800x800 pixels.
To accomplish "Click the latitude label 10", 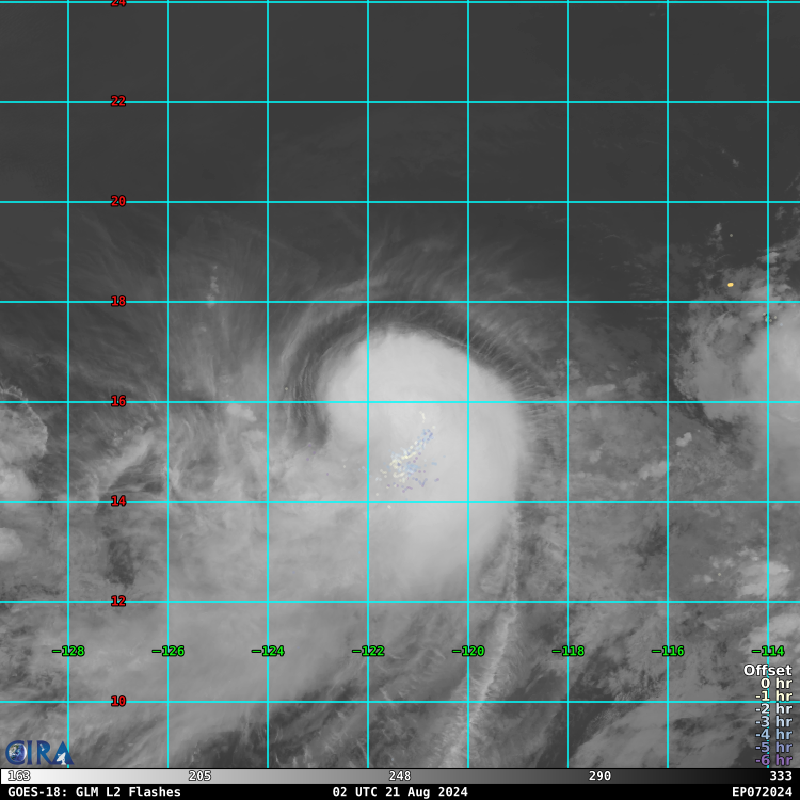I will pos(118,701).
